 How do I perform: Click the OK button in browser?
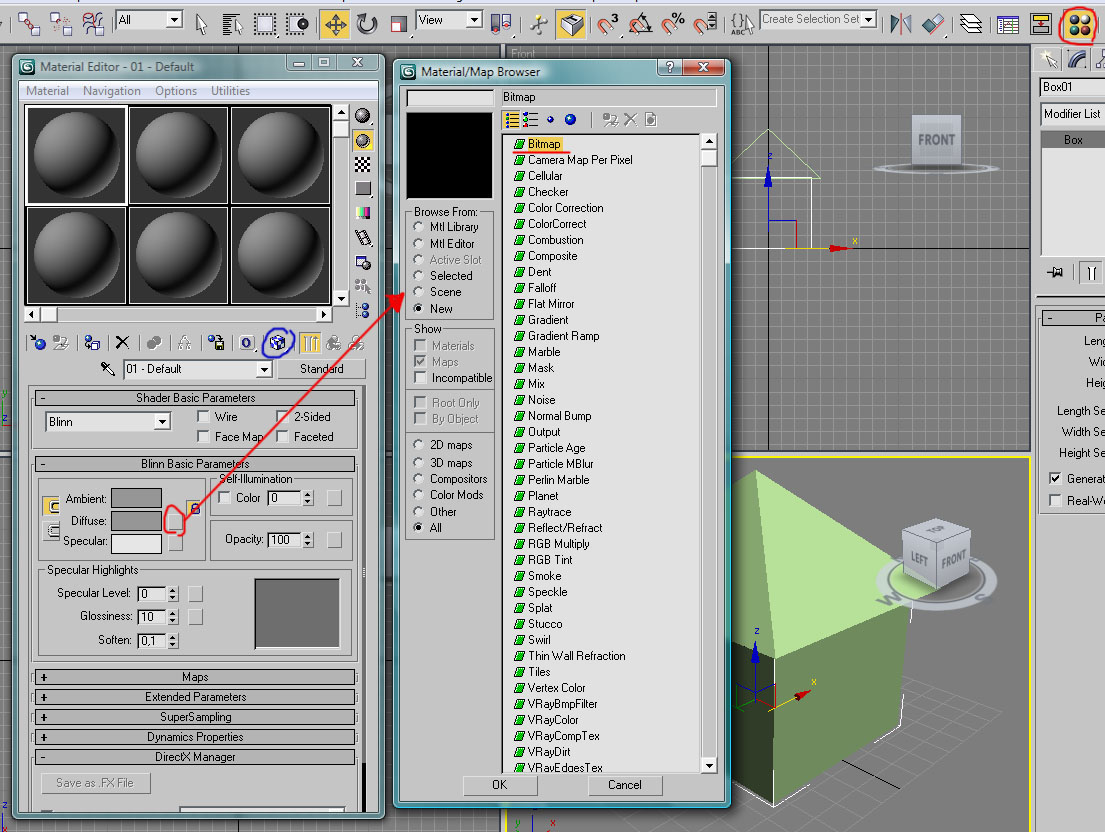500,785
